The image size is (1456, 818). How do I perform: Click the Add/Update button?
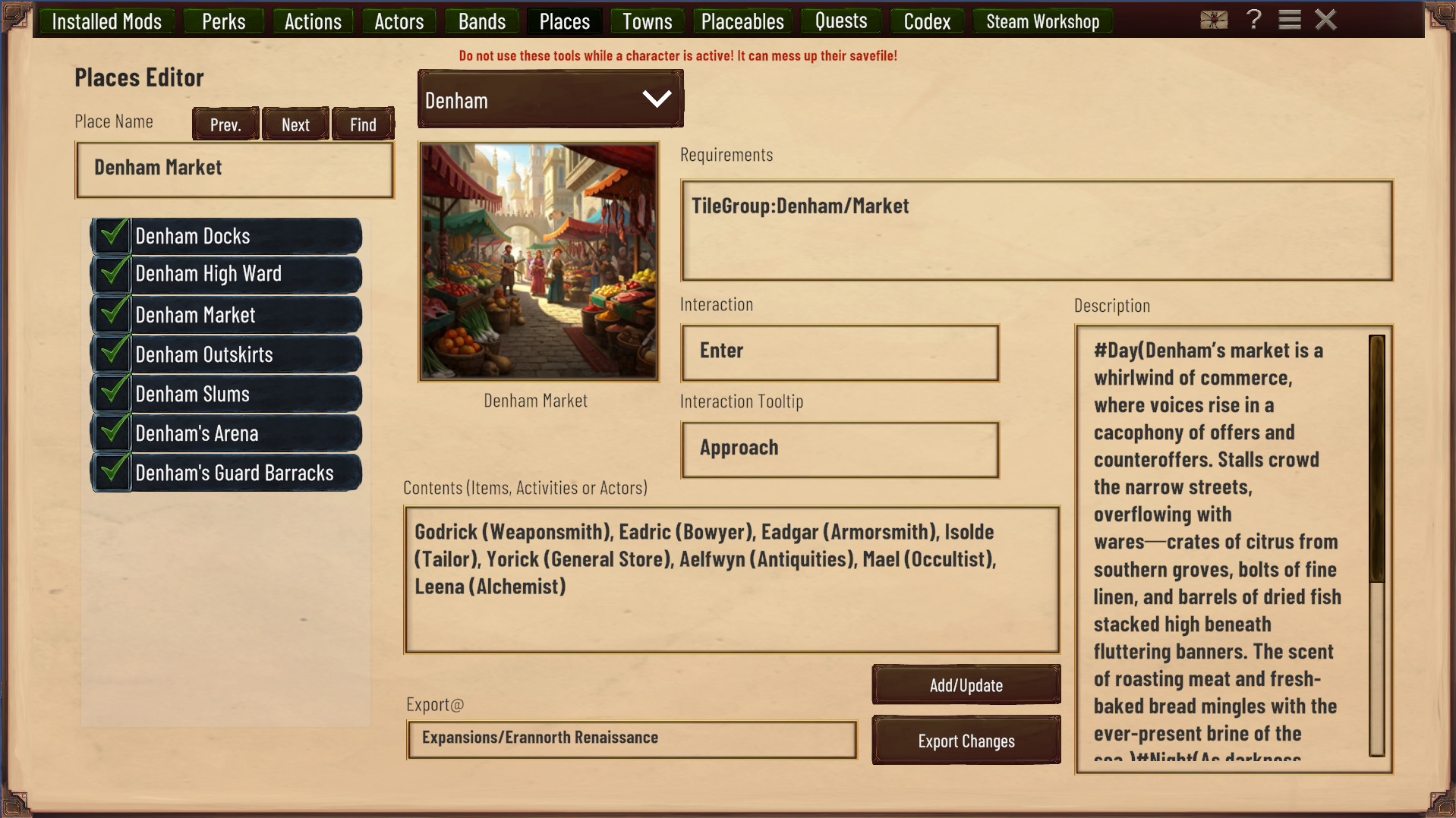point(966,685)
